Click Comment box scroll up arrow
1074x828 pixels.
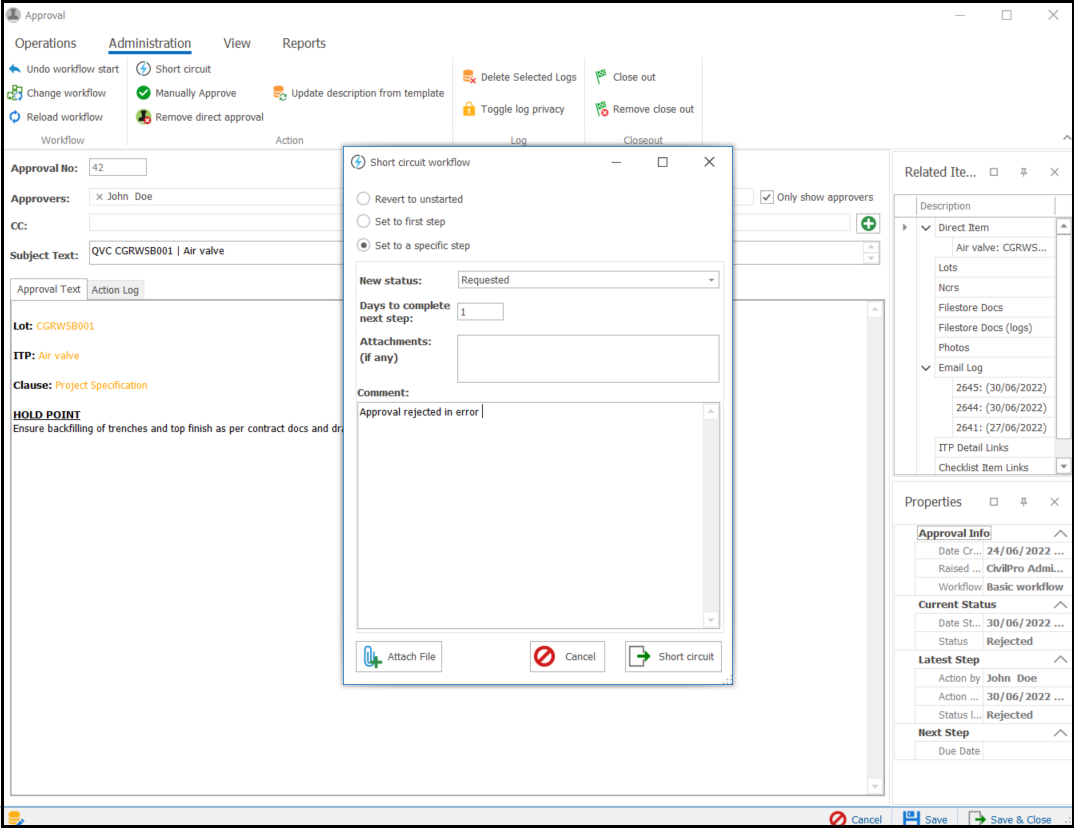[711, 411]
